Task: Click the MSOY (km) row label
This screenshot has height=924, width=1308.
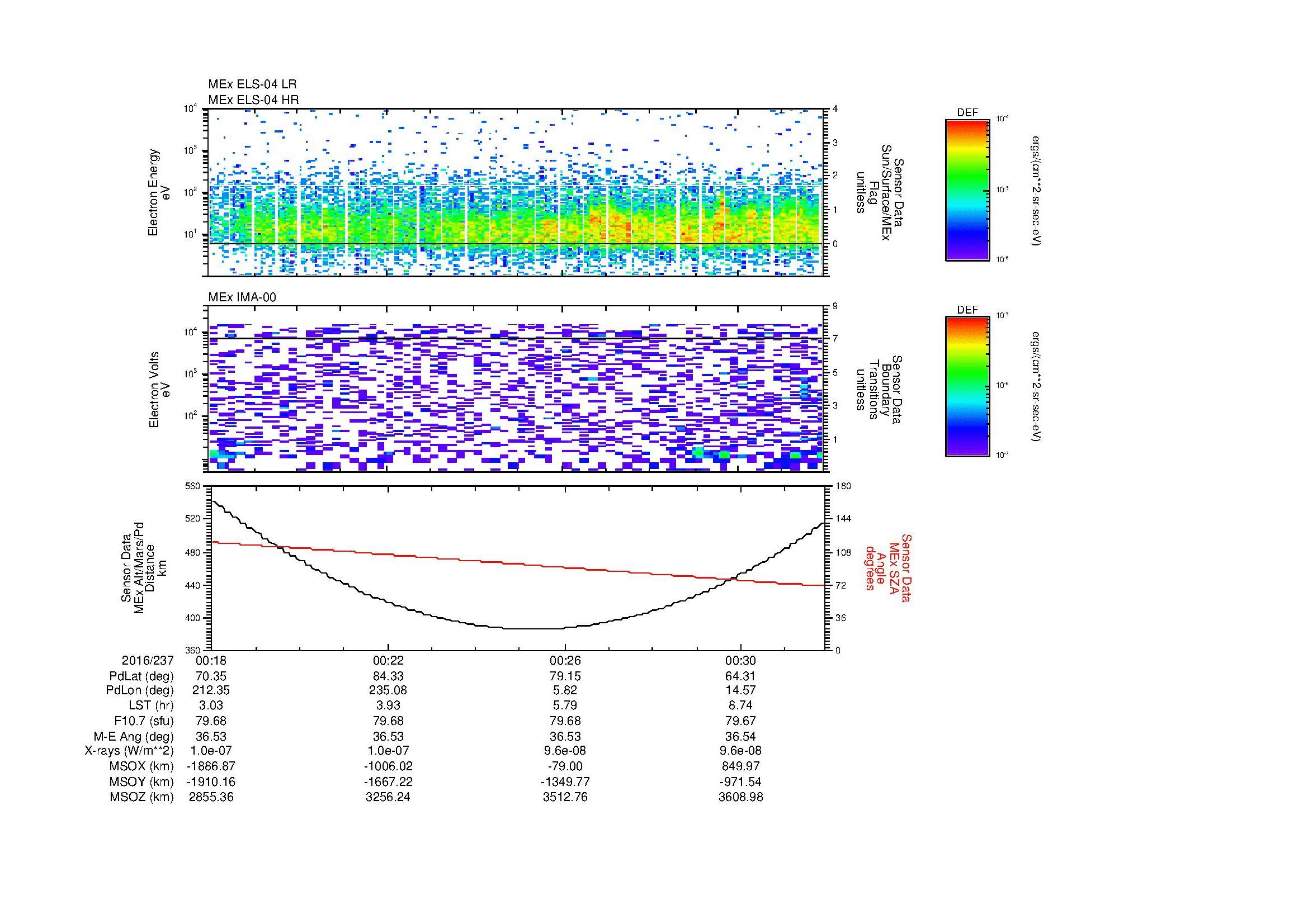Action: pos(141,781)
